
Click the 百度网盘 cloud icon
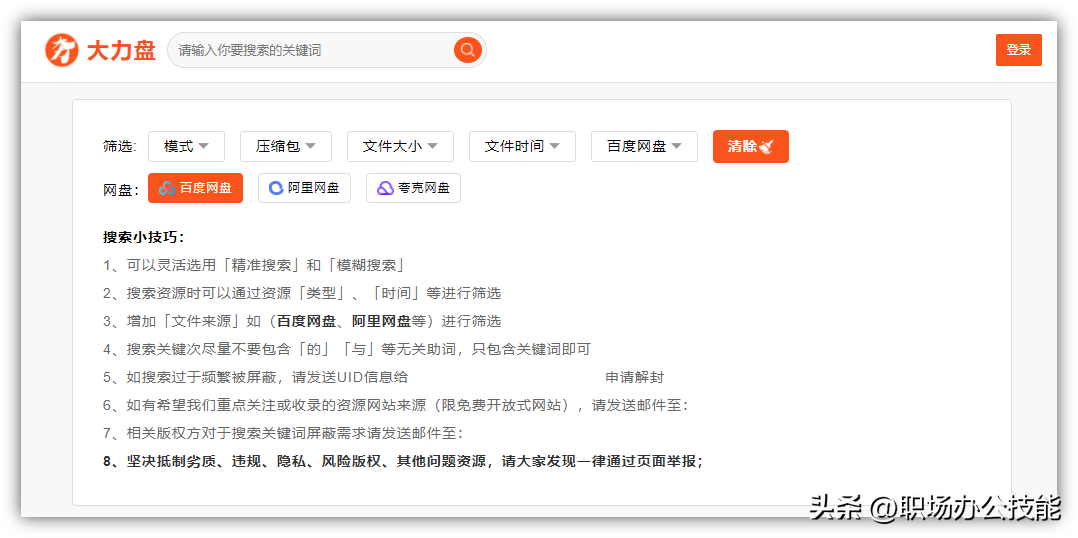click(167, 188)
